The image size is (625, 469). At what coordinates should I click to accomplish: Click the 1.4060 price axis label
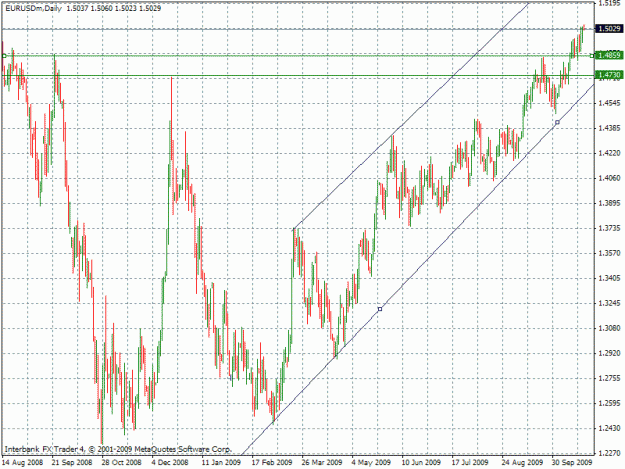pyautogui.click(x=609, y=178)
